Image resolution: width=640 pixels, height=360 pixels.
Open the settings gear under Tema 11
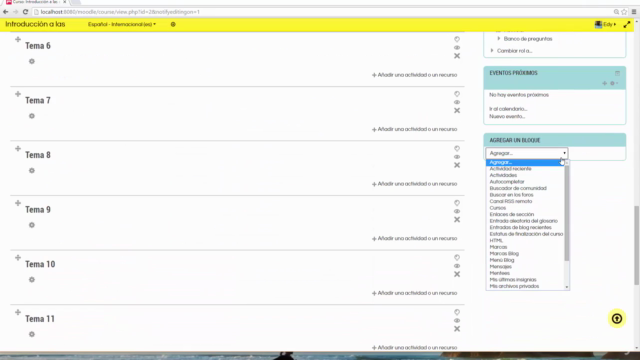click(32, 334)
